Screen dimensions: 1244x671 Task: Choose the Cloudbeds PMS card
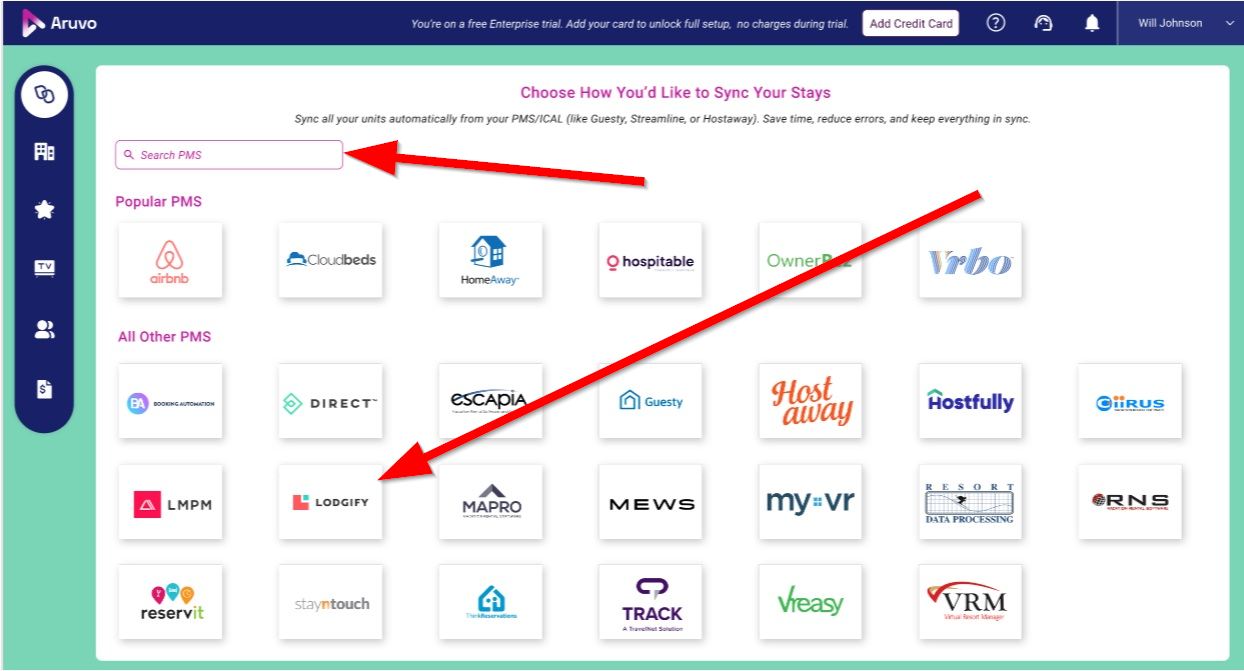[330, 260]
